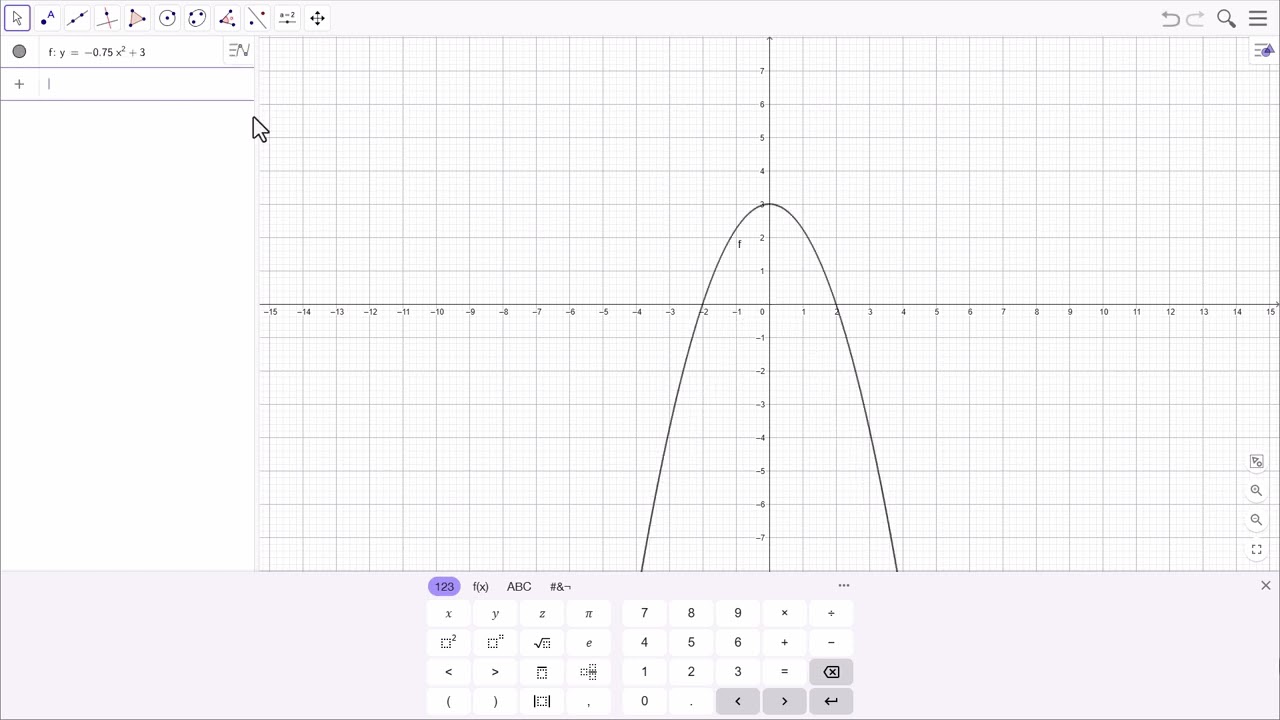Select the Circle with Center tool
The width and height of the screenshot is (1280, 720).
167,18
